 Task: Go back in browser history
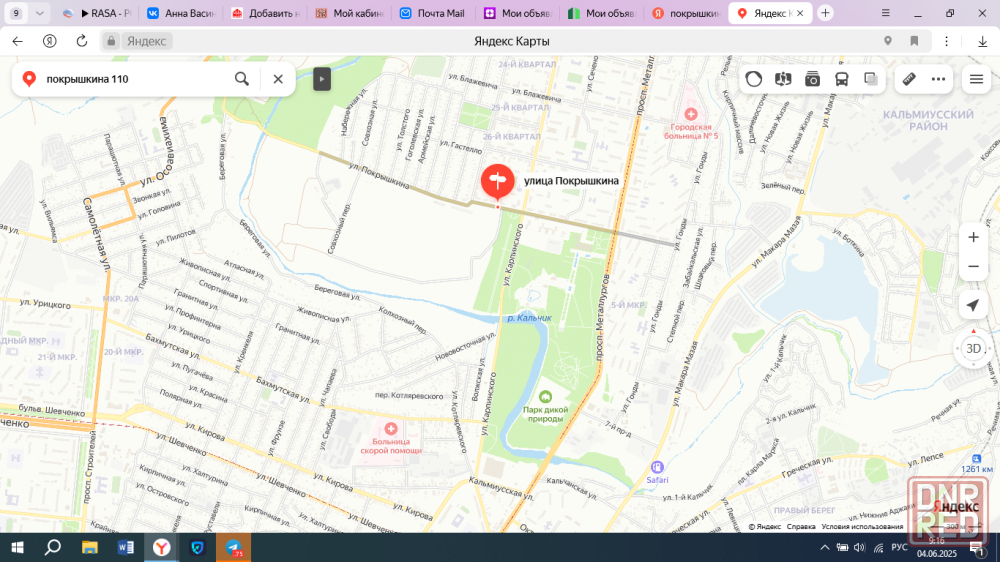click(17, 41)
